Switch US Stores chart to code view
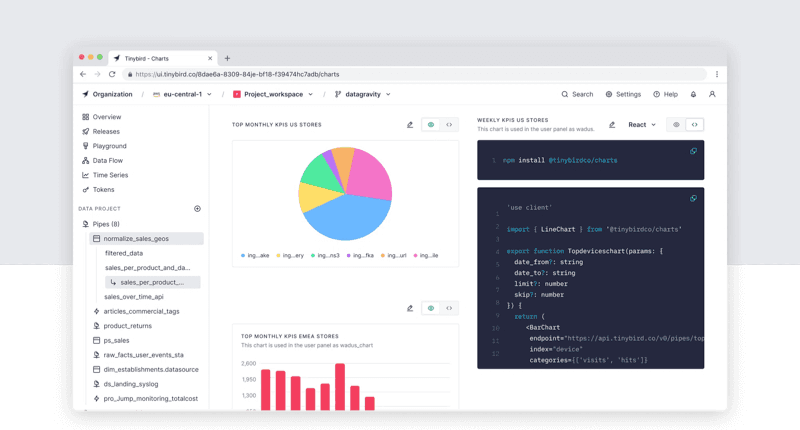The width and height of the screenshot is (800, 430). (x=449, y=125)
